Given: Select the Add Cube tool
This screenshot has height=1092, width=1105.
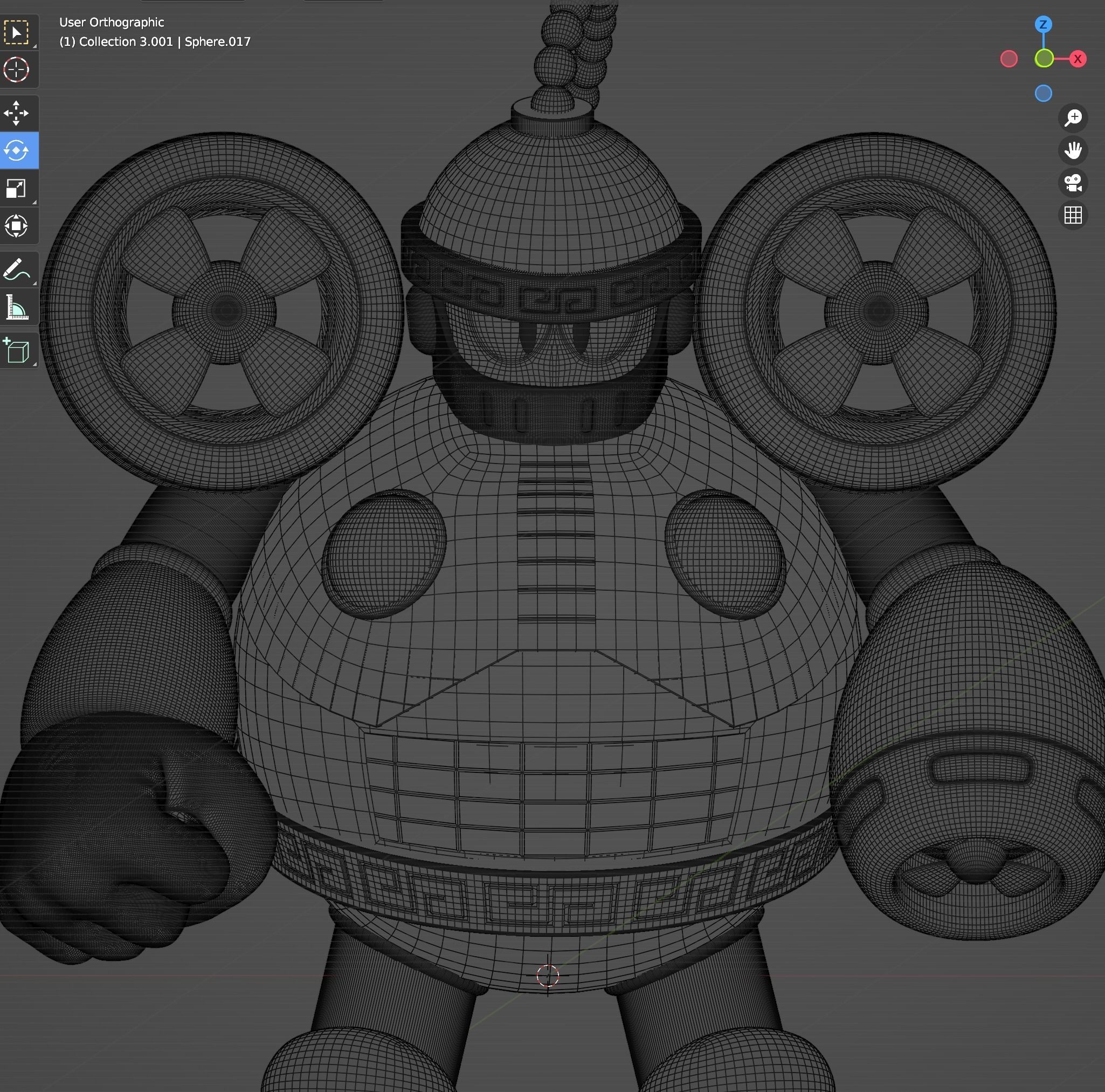Looking at the screenshot, I should click(17, 351).
